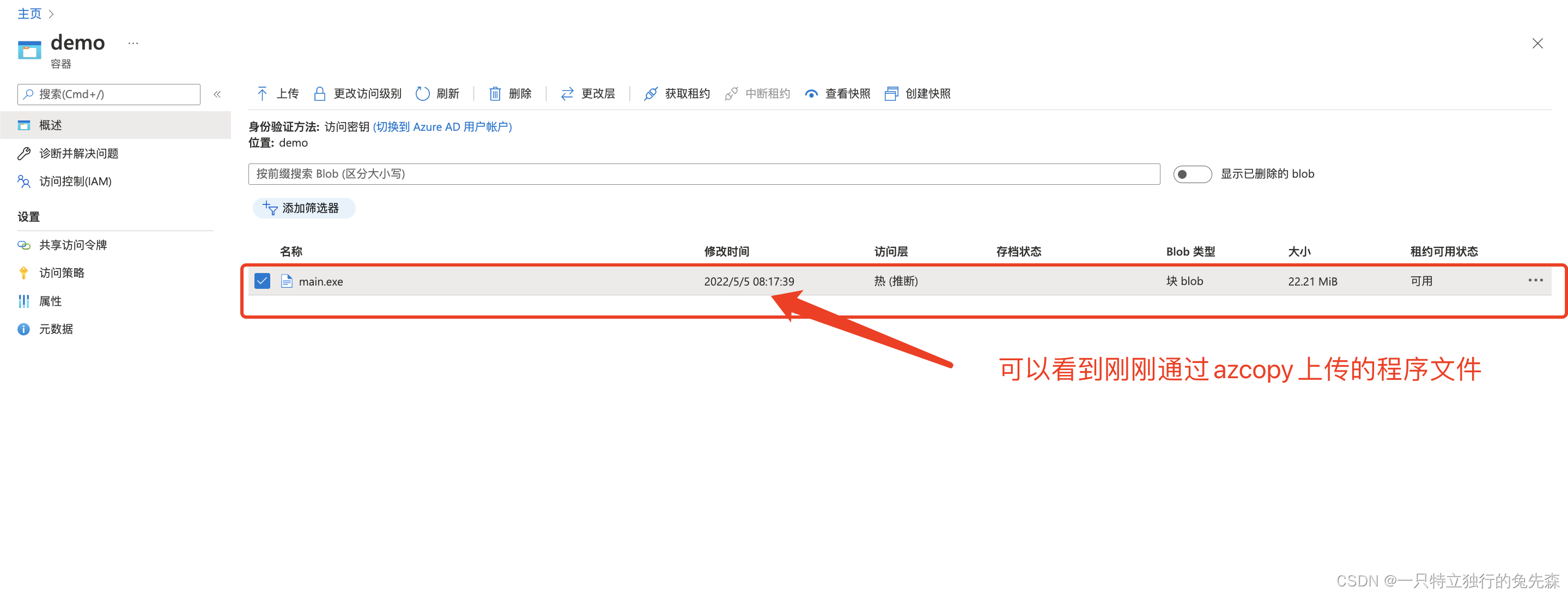1568x594 pixels.
Task: Click the wrench icon for 诊断并解决问题
Action: 24,153
